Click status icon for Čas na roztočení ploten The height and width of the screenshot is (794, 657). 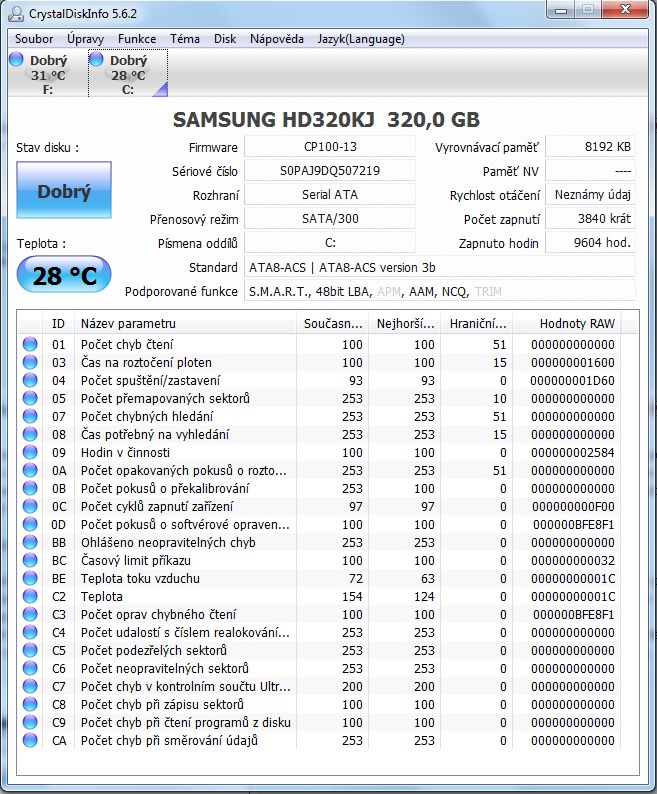tap(30, 363)
